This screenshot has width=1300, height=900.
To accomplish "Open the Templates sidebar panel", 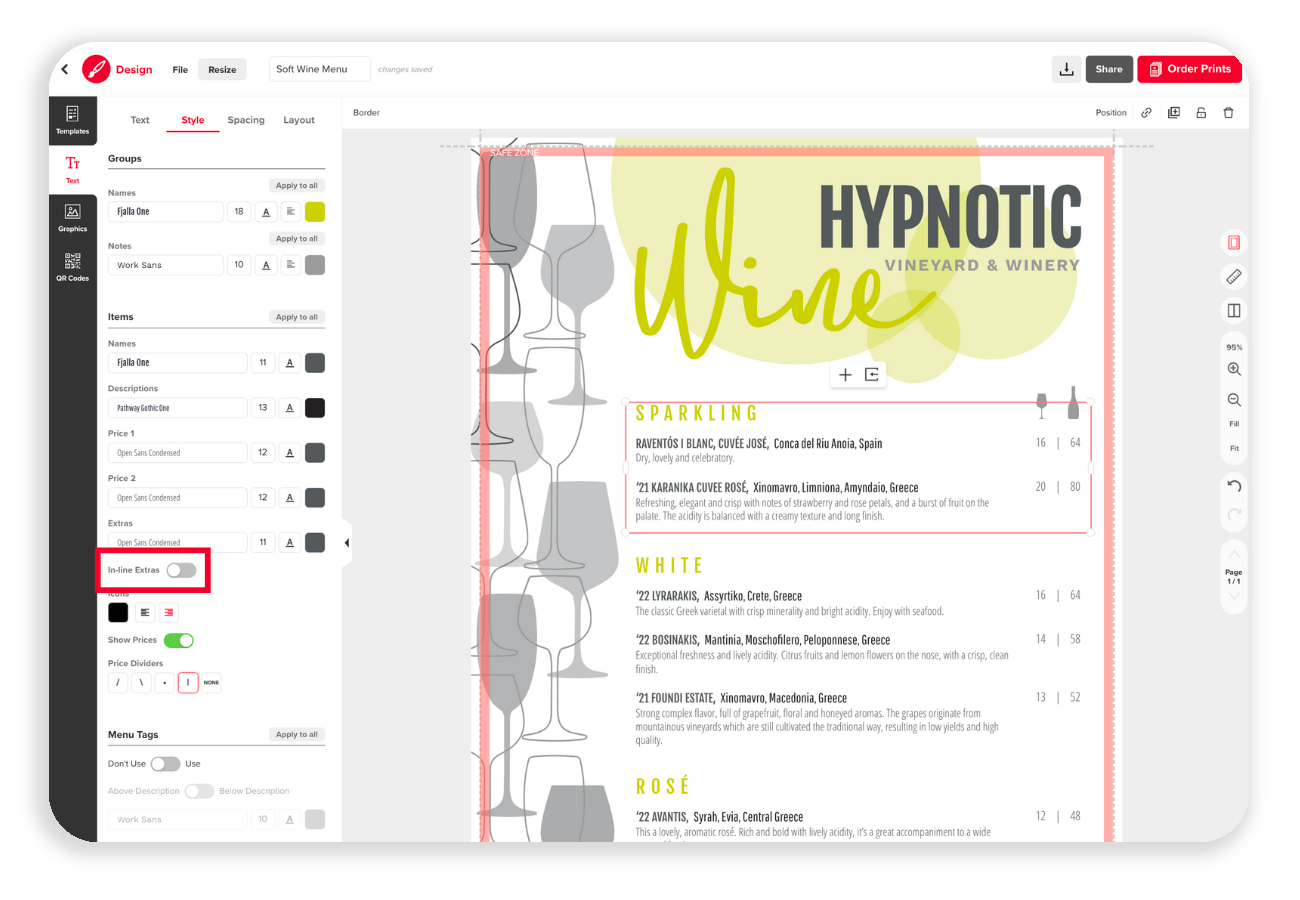I will coord(72,120).
